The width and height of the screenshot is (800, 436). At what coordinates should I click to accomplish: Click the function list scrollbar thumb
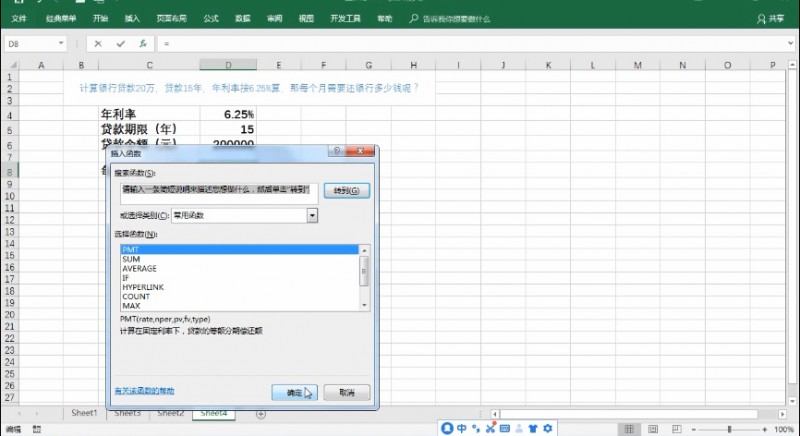click(x=364, y=271)
